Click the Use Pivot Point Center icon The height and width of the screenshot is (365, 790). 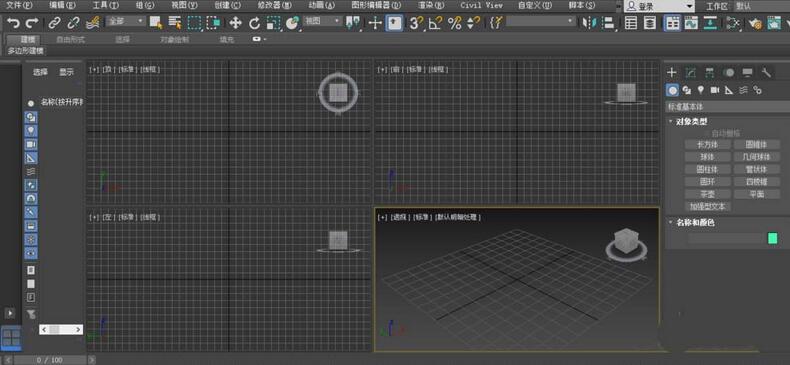point(353,23)
